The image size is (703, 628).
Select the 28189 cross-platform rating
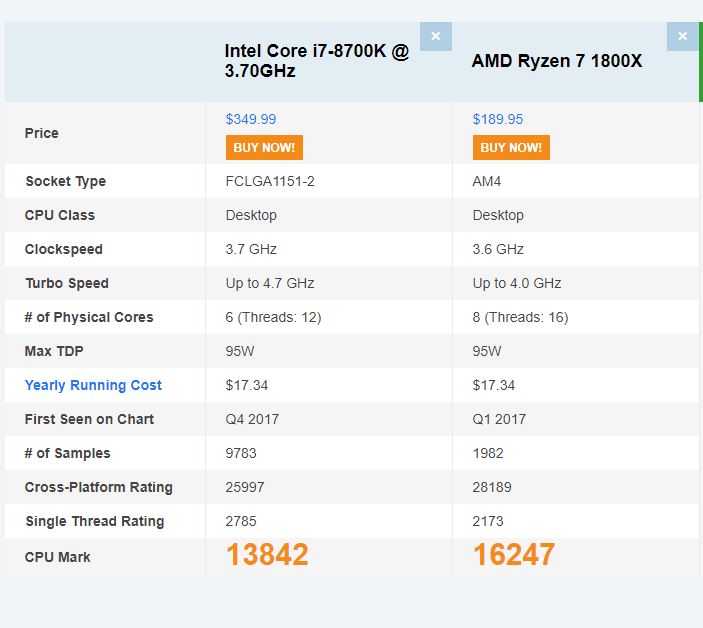tap(492, 487)
